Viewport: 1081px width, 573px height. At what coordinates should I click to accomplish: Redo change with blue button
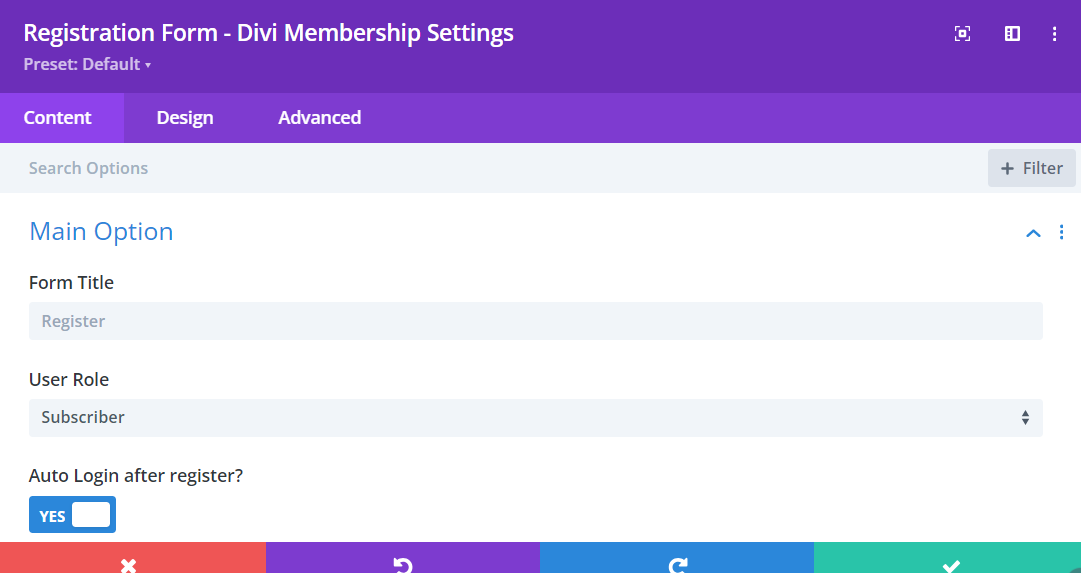[677, 558]
